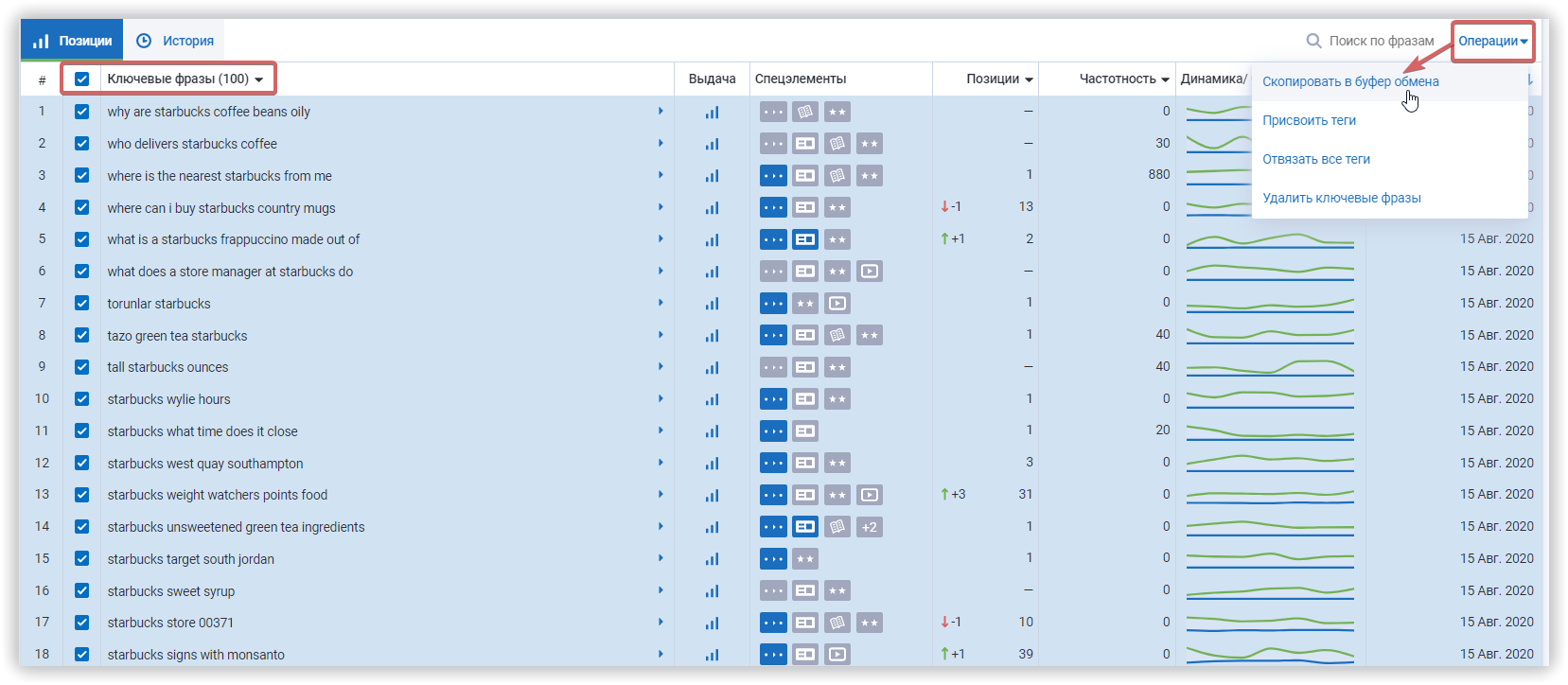
Task: Uncheck 'starbucks weight watchers points food' checkbox
Action: tap(82, 495)
